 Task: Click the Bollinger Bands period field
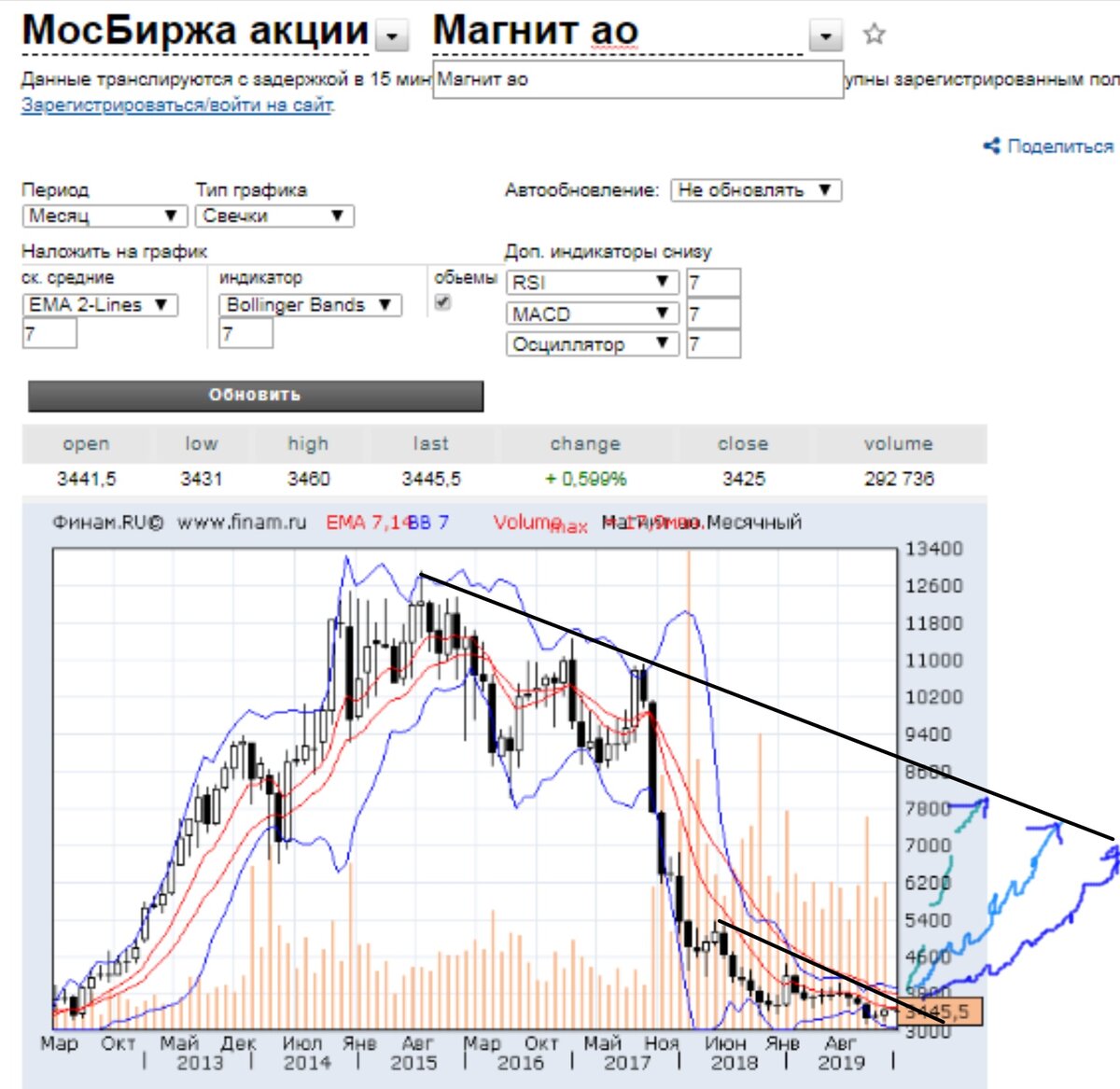[x=246, y=333]
